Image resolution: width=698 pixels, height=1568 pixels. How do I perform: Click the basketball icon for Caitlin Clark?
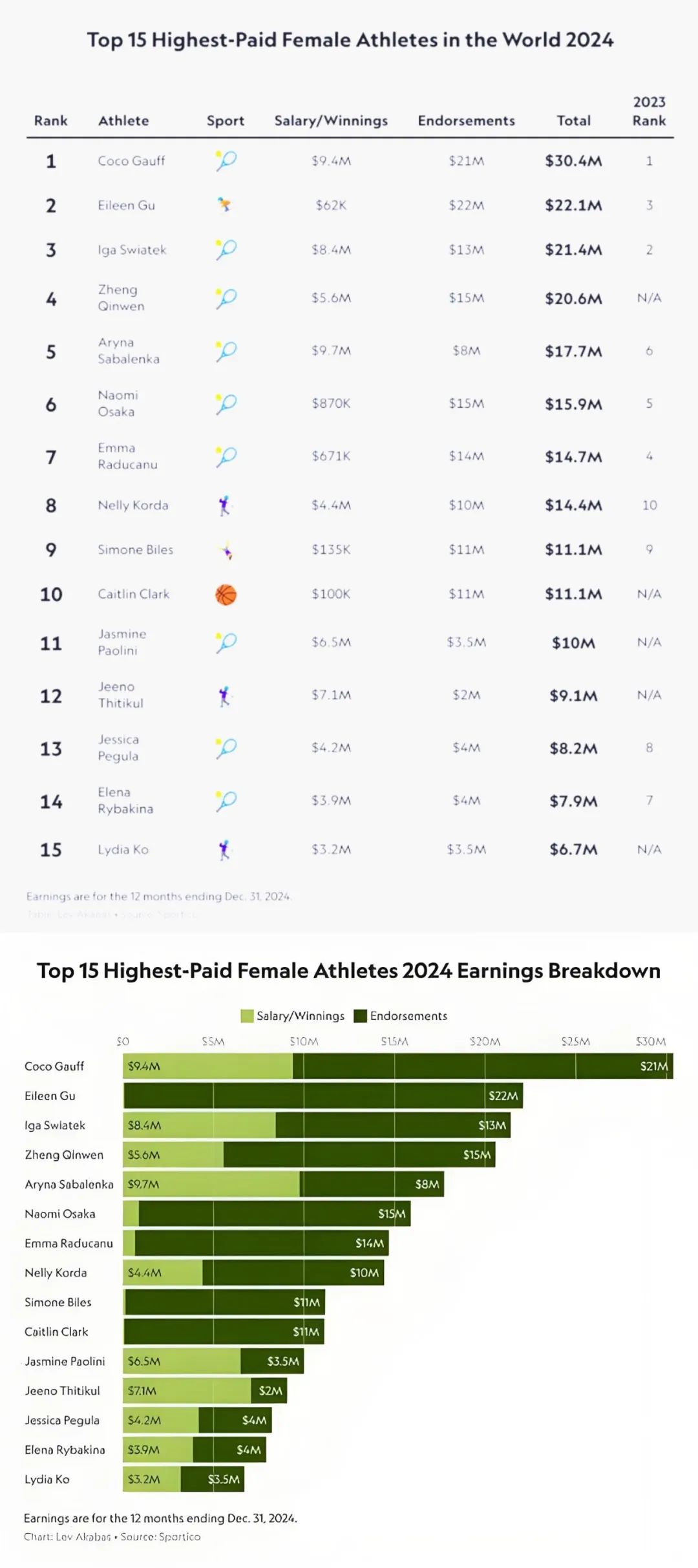coord(226,595)
